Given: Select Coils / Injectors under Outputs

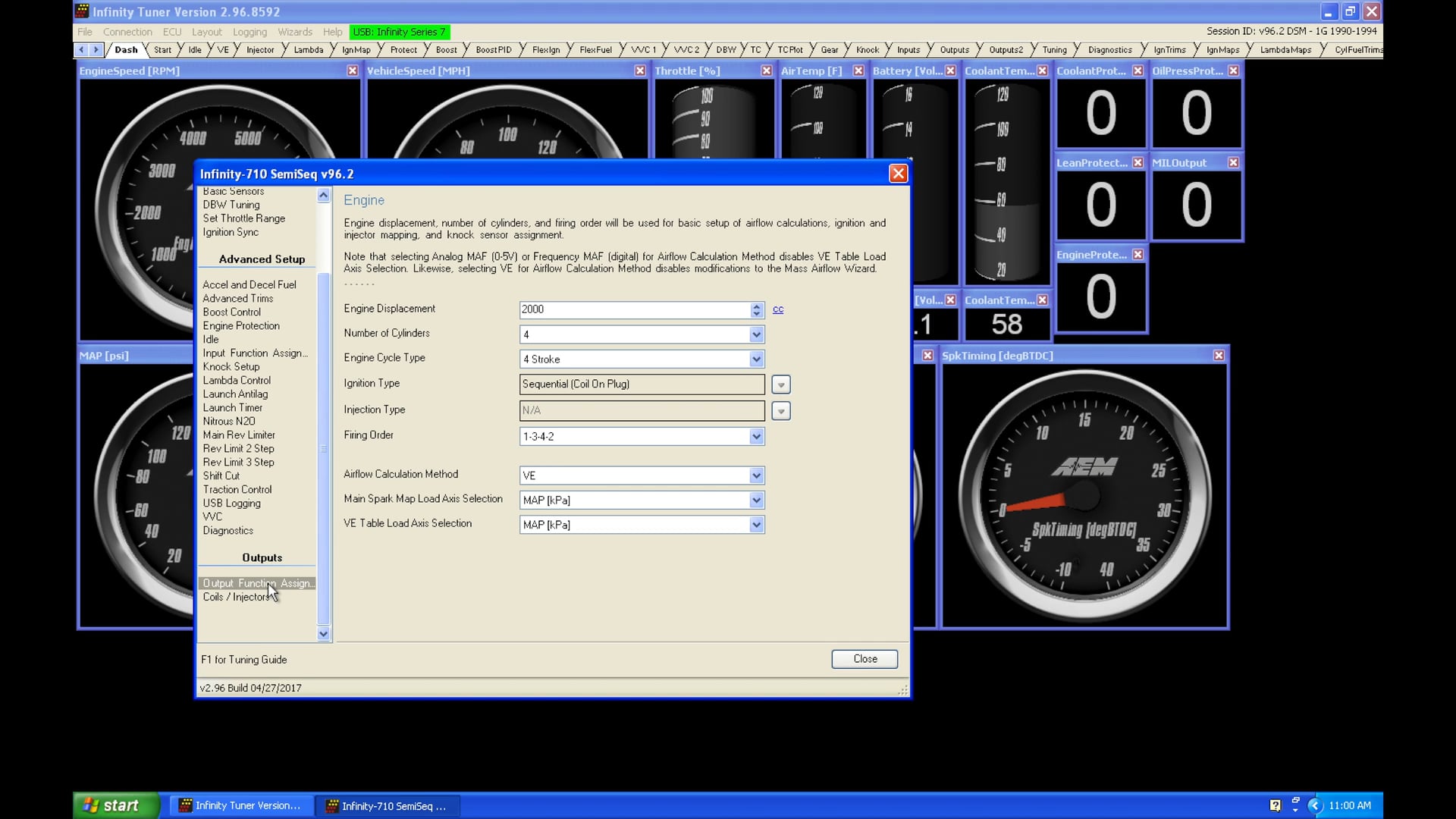Looking at the screenshot, I should coord(236,597).
